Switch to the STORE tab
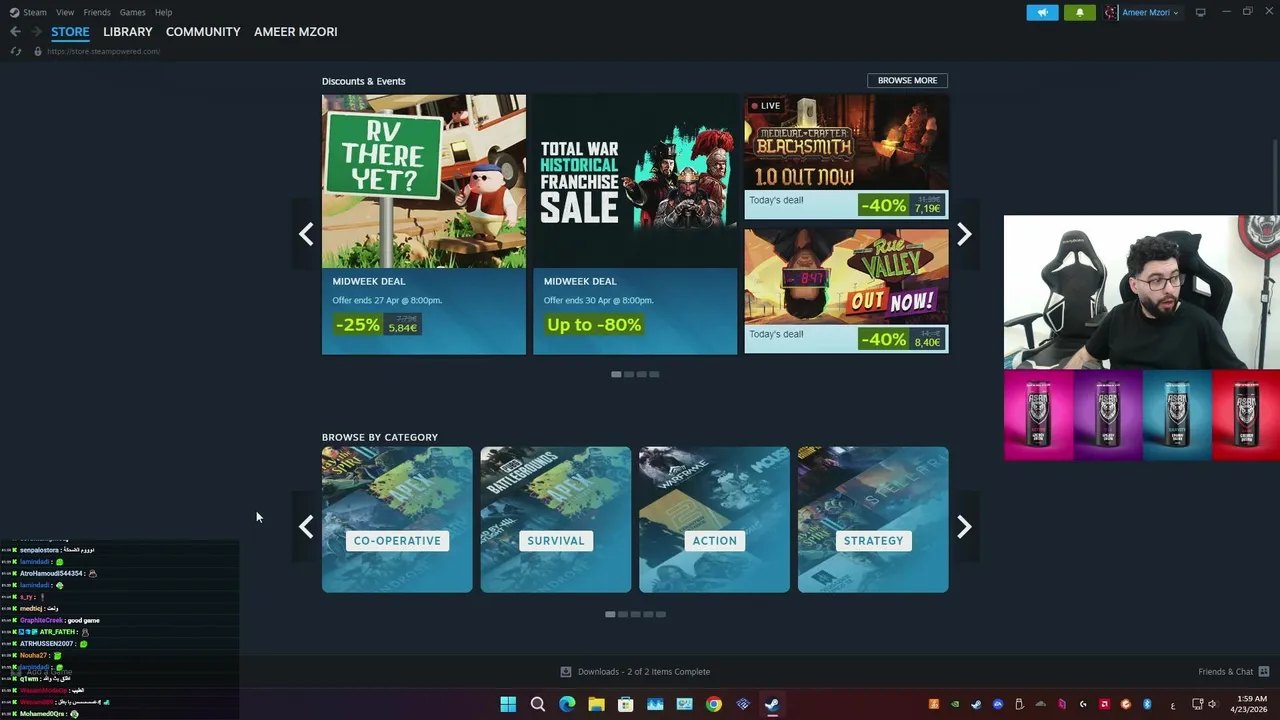The width and height of the screenshot is (1280, 720). coord(70,32)
